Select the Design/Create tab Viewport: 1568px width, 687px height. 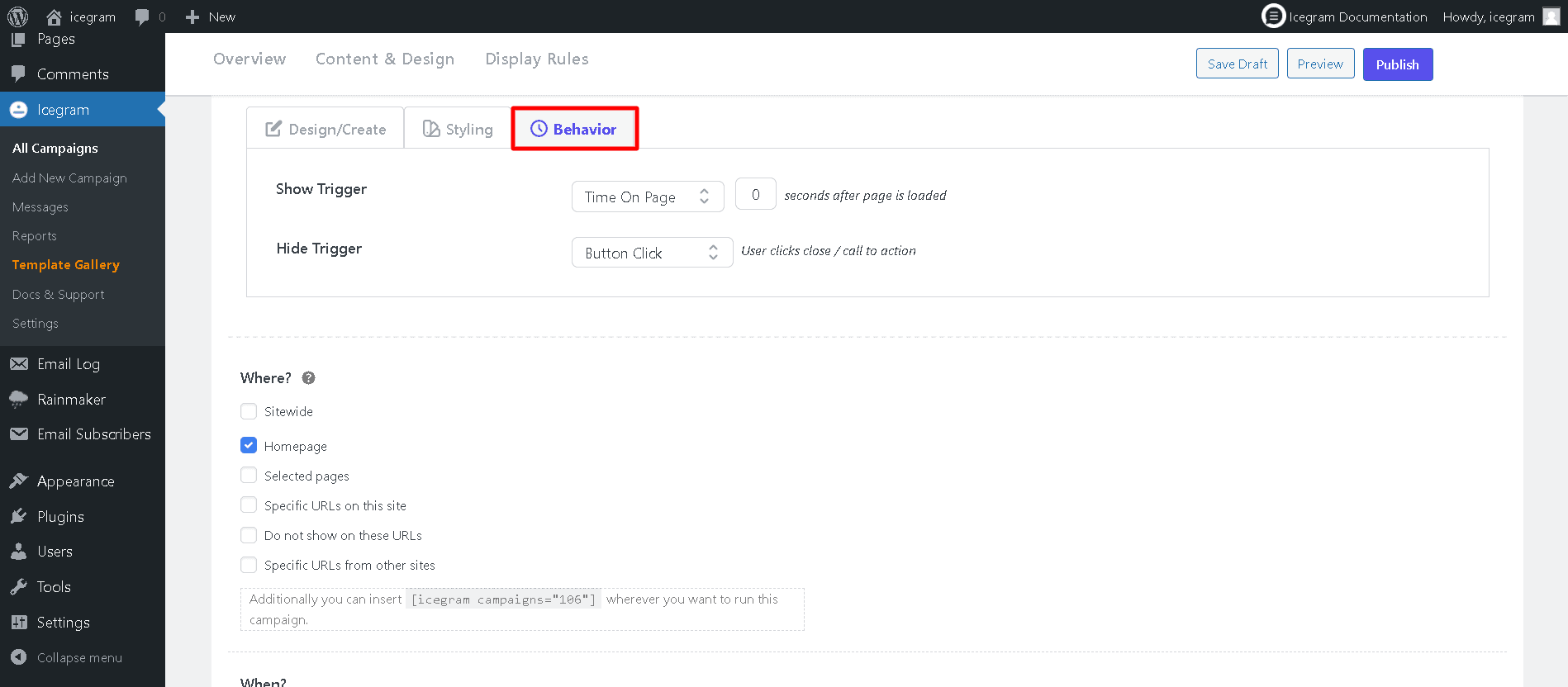[325, 129]
